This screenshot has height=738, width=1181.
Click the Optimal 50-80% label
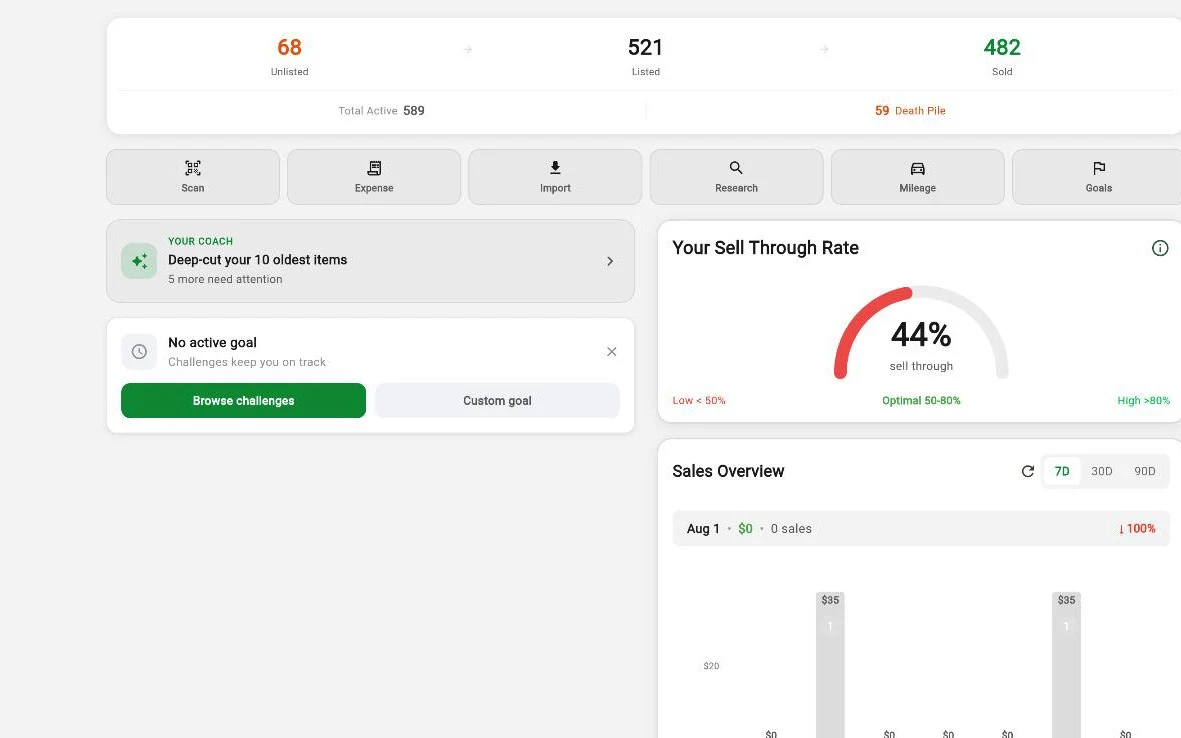point(921,401)
